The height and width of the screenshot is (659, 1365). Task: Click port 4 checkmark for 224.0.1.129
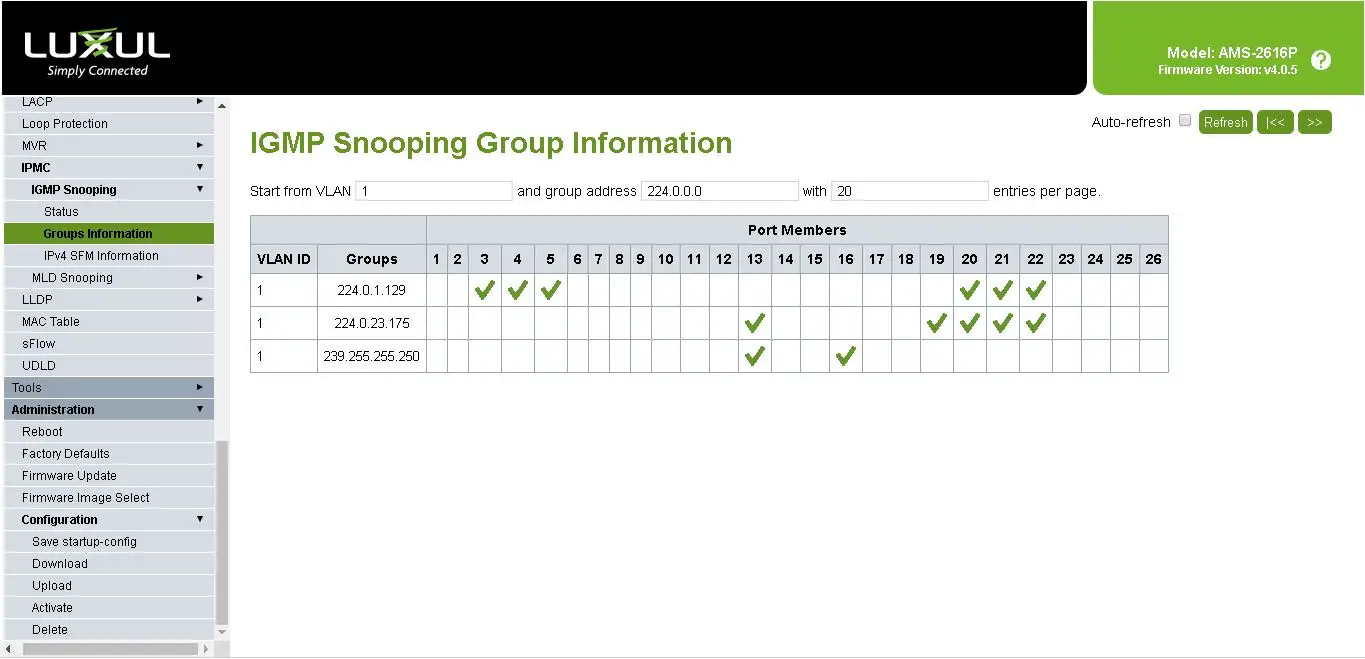coord(517,291)
